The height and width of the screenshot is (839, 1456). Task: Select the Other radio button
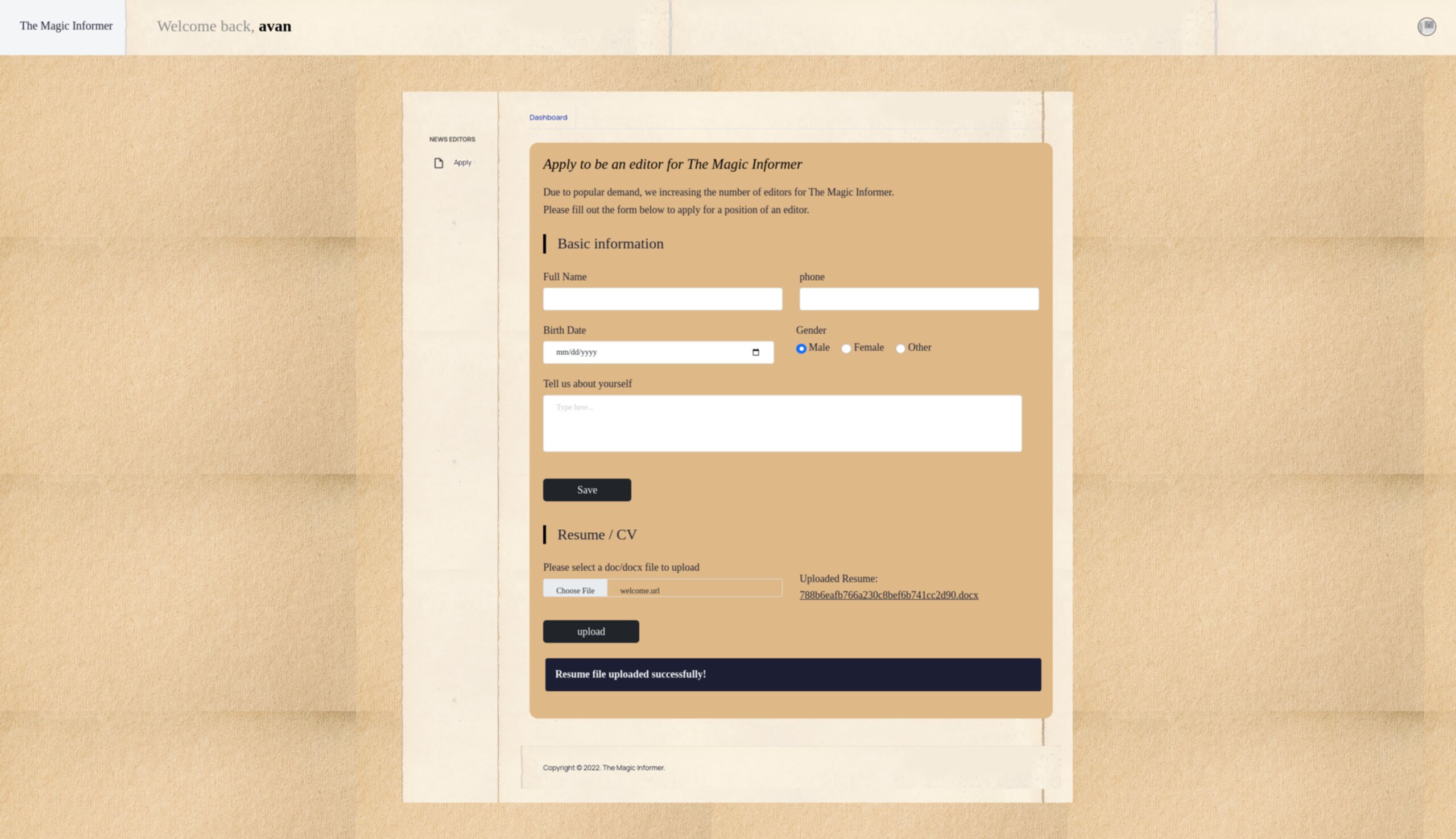click(901, 348)
